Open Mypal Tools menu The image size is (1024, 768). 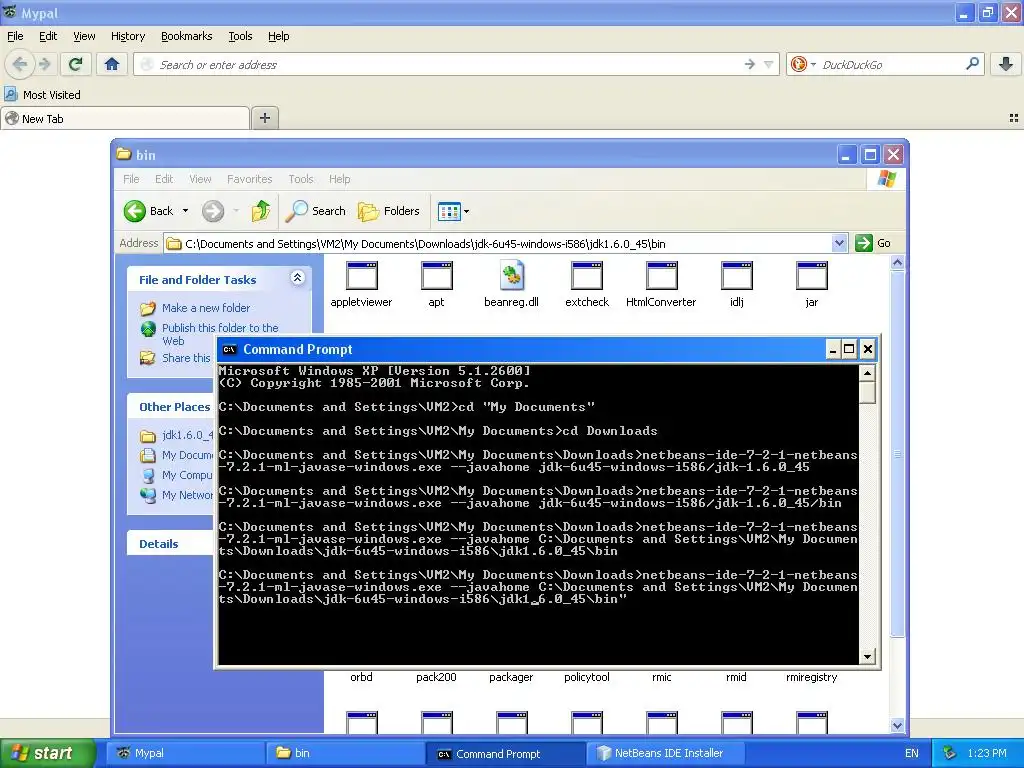(240, 36)
